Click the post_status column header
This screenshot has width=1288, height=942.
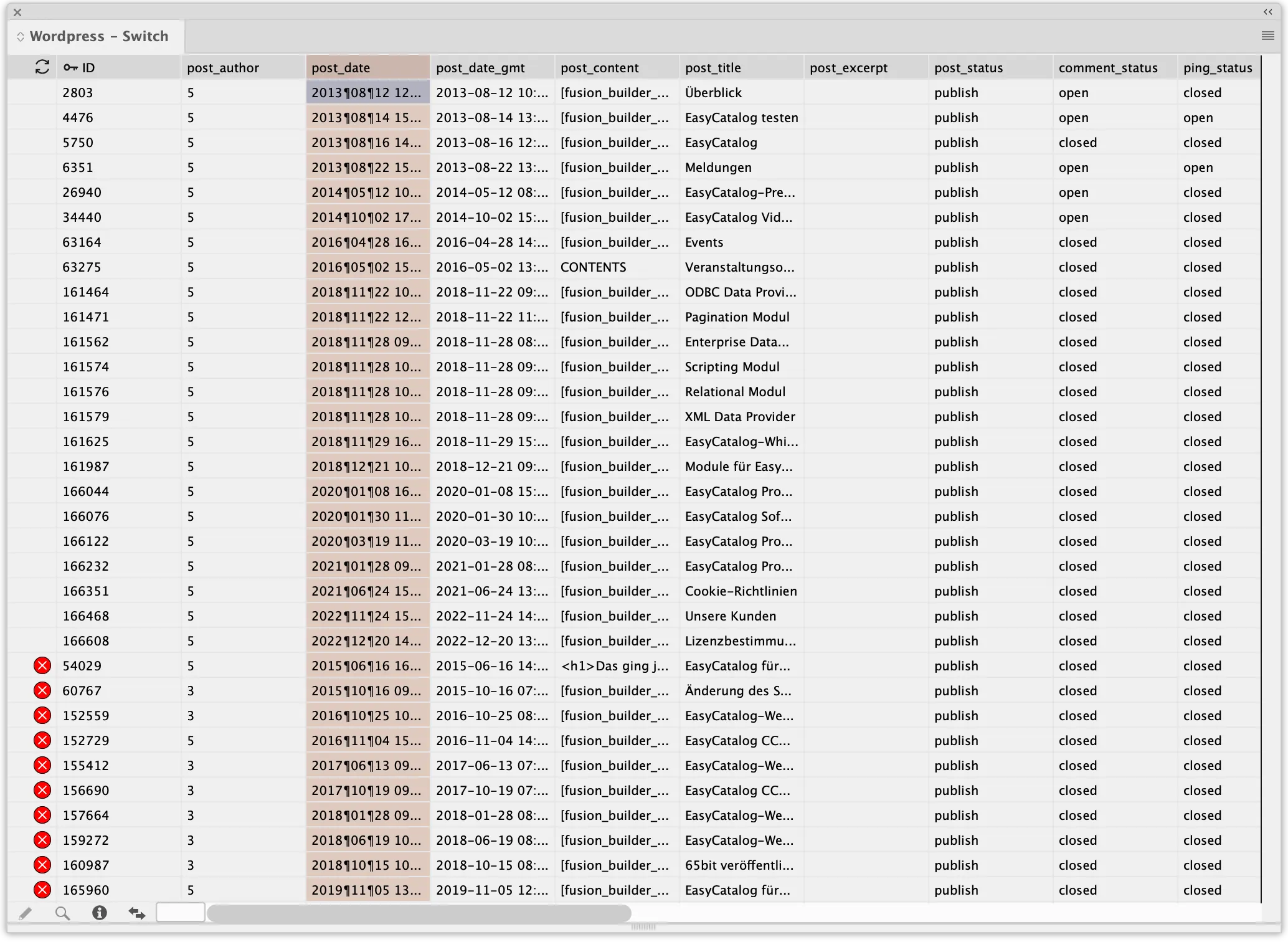pos(990,67)
